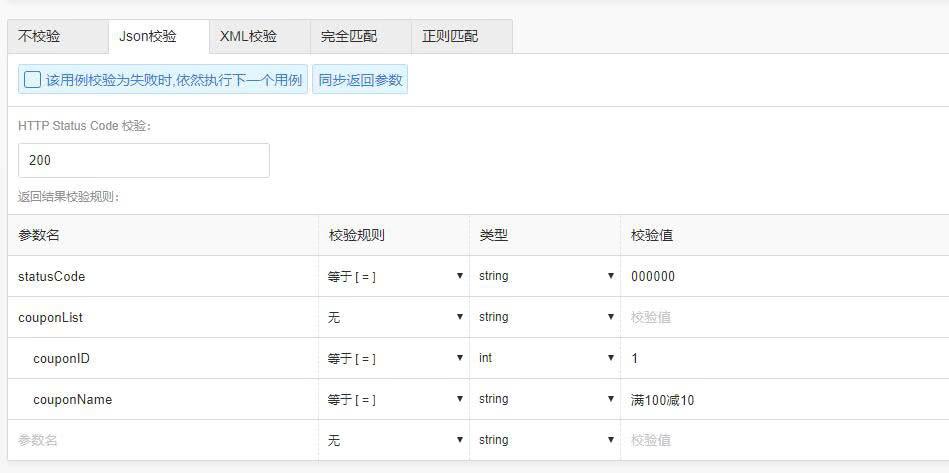Image resolution: width=949 pixels, height=473 pixels.
Task: Click the couponList parameter name field
Action: coord(160,317)
